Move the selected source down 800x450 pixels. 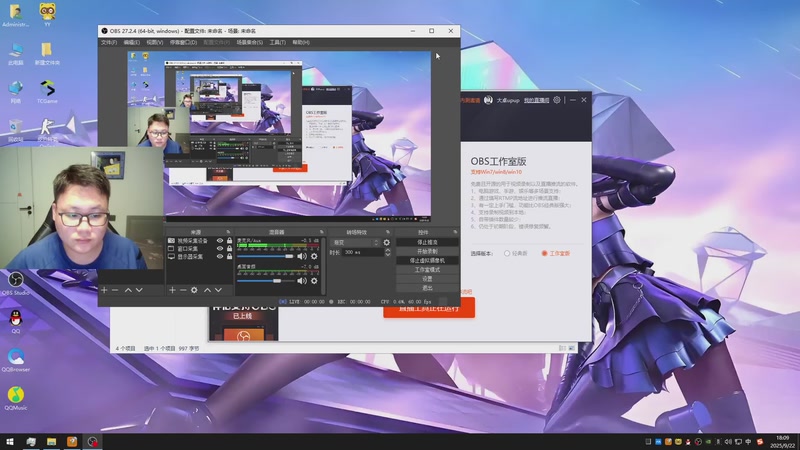[x=218, y=290]
